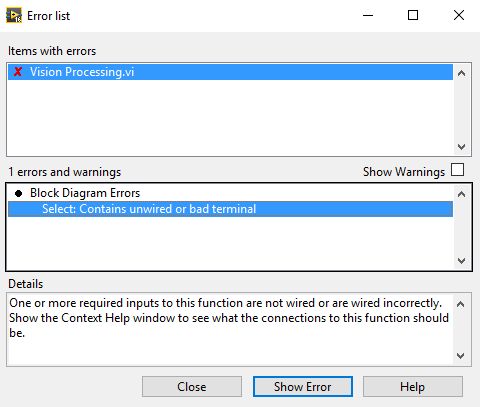
Task: Click the bullet icon next to Block Diagram Errors
Action: (18, 193)
